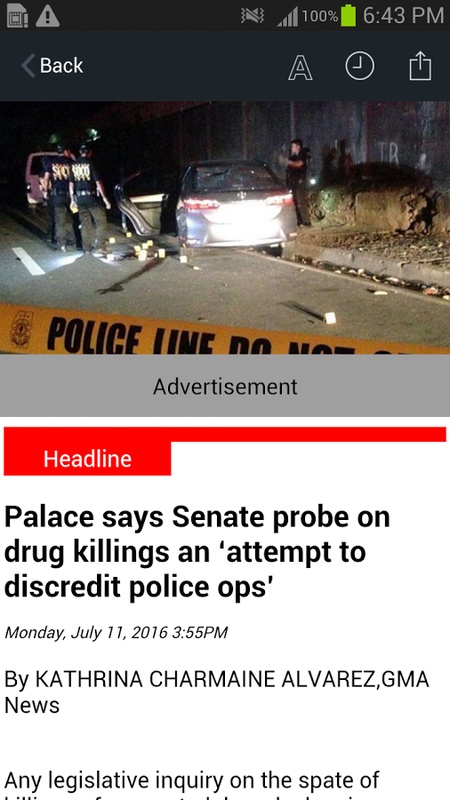Tap the green battery icon
The height and width of the screenshot is (800, 450).
pyautogui.click(x=348, y=16)
